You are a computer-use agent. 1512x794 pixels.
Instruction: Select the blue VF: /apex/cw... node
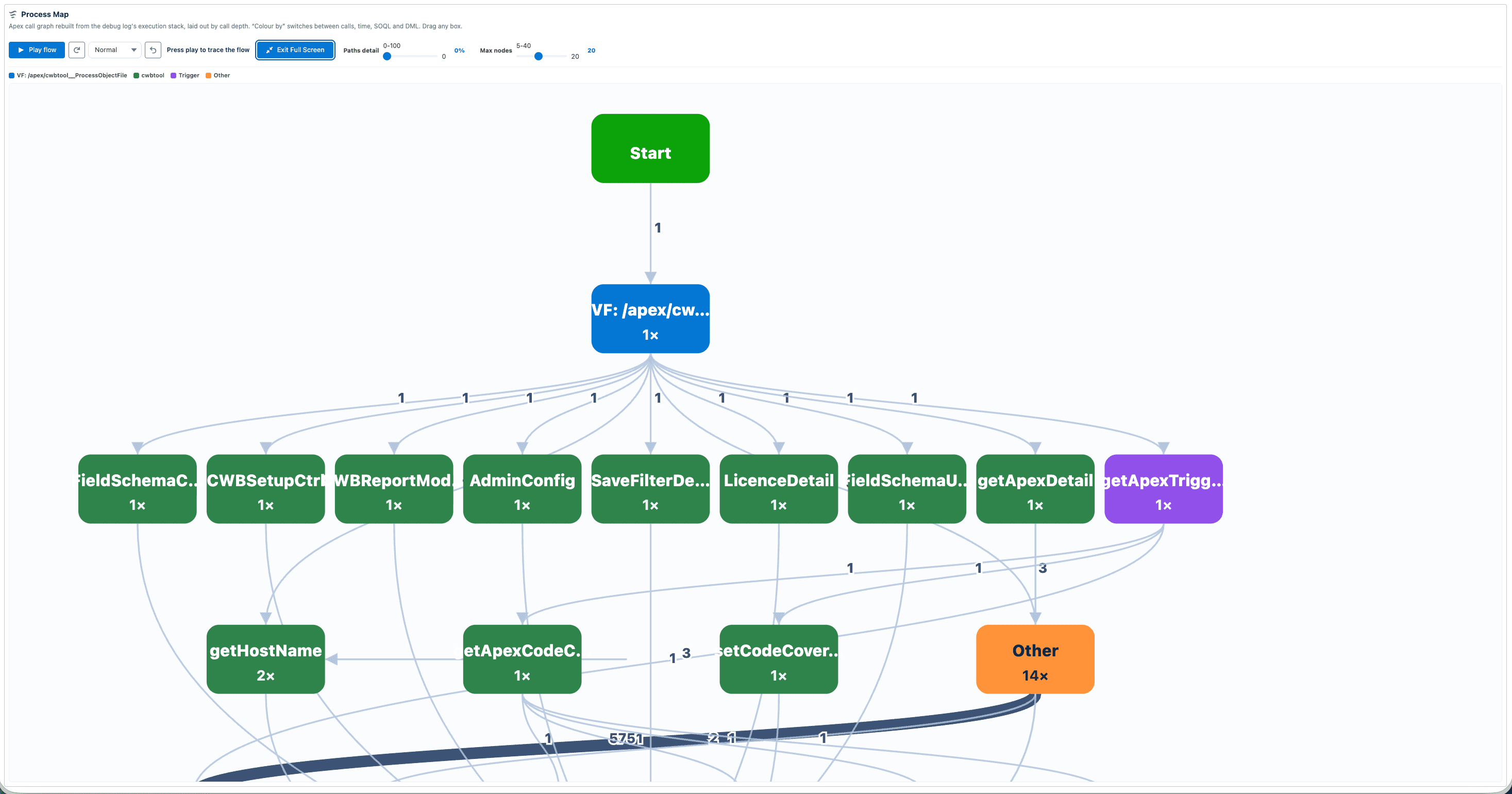(650, 319)
